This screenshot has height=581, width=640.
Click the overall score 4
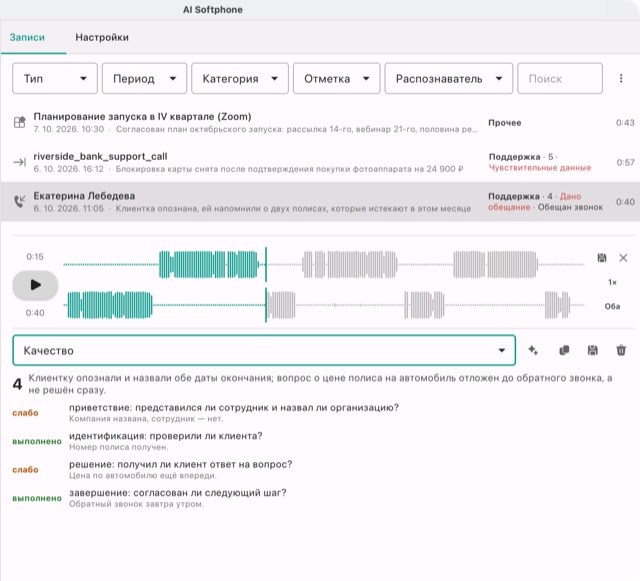click(17, 384)
